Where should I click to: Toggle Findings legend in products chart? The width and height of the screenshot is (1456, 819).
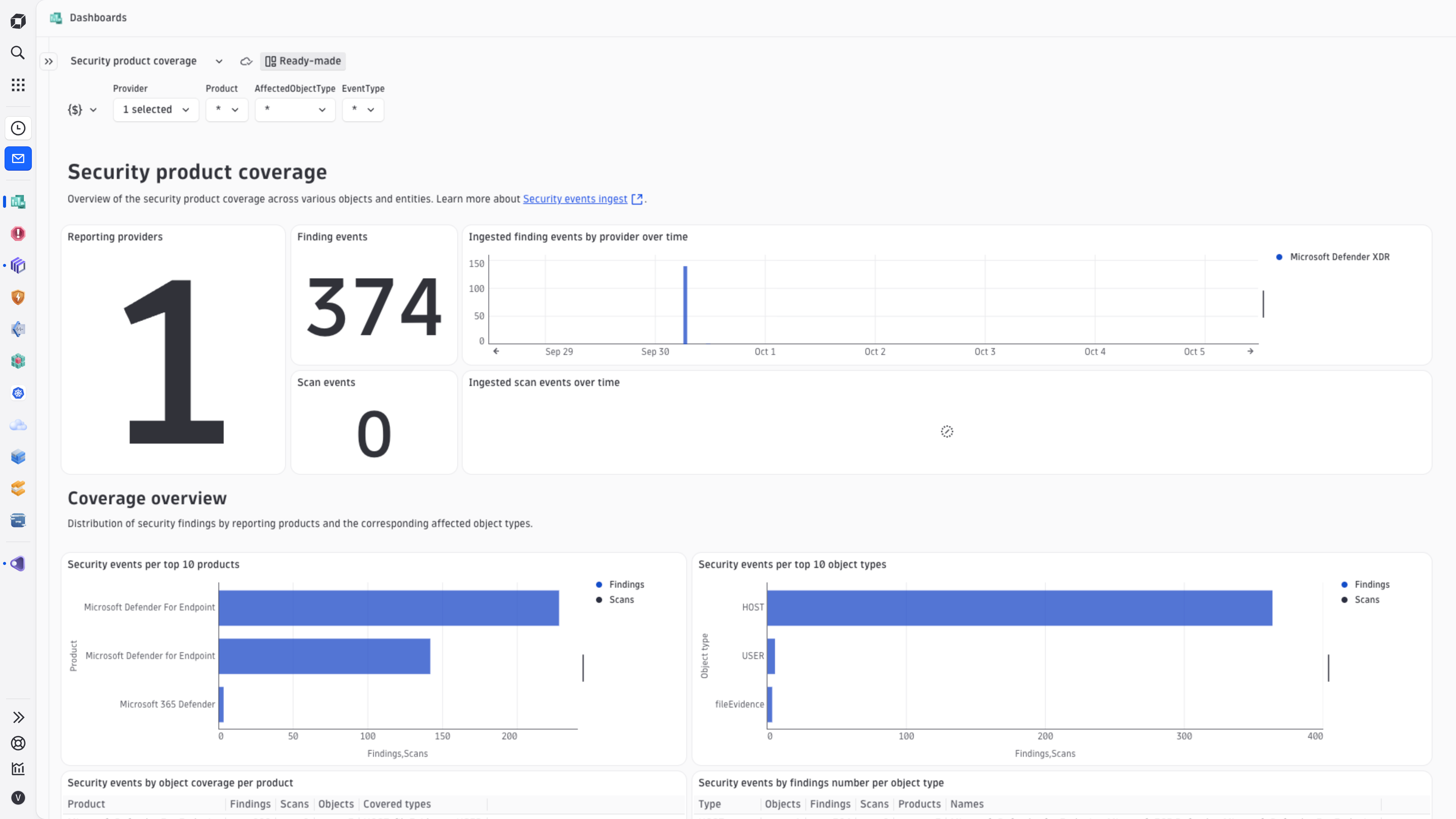click(x=620, y=584)
